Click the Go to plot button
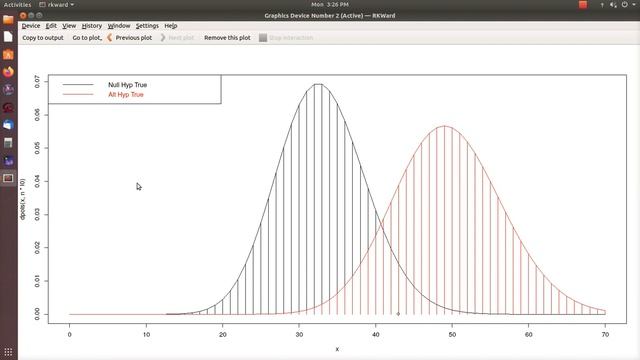Viewport: 640px width, 360px height. coord(87,38)
